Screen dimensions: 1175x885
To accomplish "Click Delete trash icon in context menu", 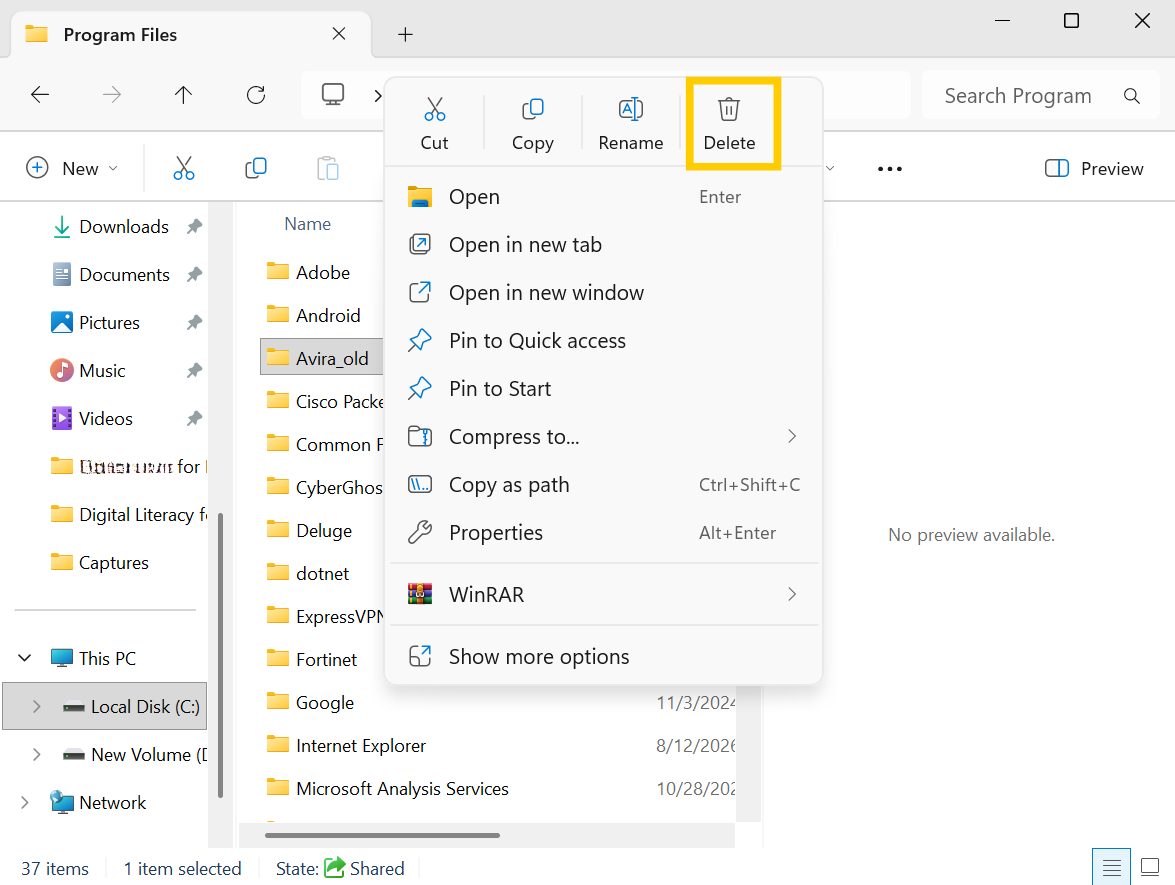I will point(729,109).
